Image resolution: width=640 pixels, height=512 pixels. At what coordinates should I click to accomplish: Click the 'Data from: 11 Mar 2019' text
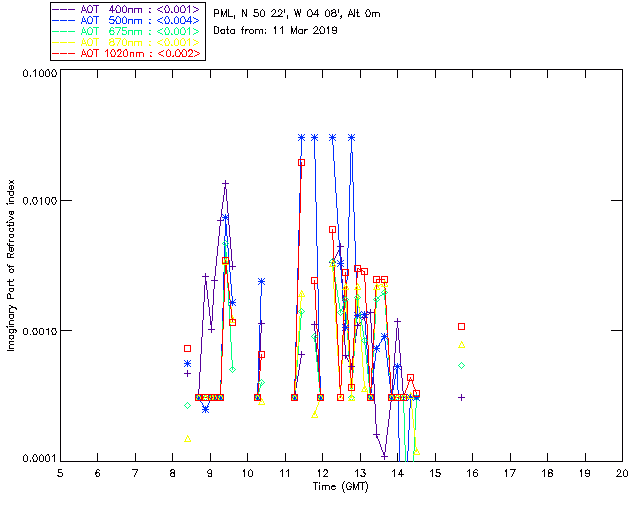276,31
